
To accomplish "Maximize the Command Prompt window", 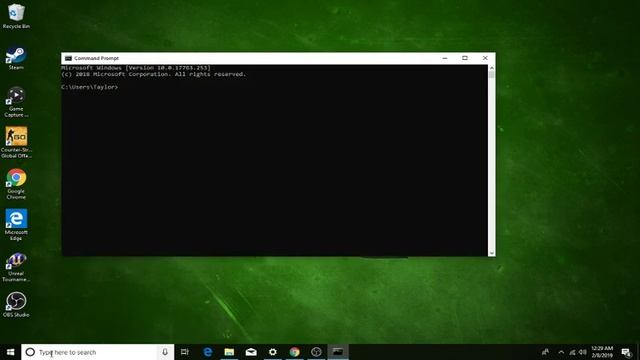I will click(465, 58).
